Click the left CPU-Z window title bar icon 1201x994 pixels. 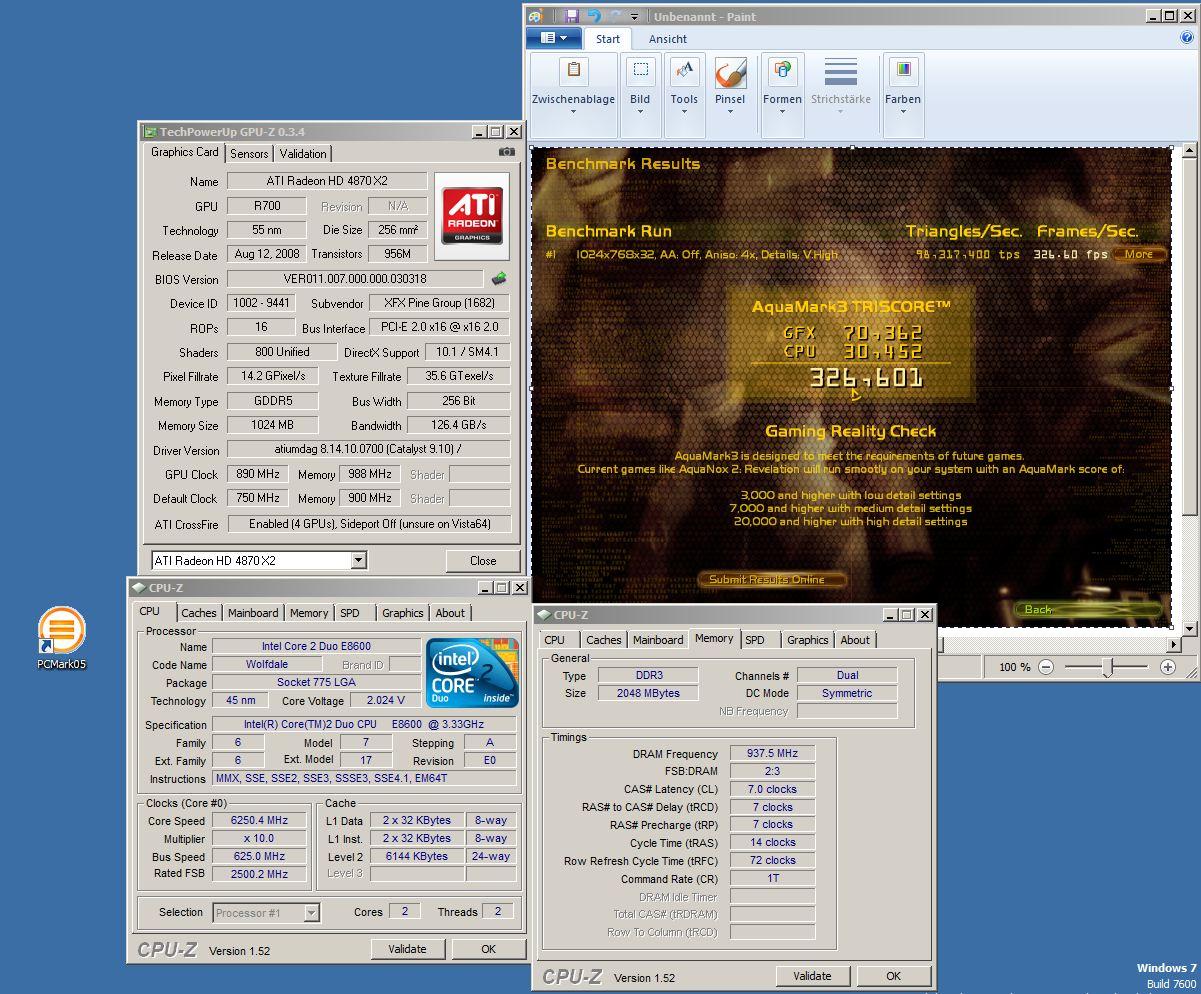coord(139,588)
